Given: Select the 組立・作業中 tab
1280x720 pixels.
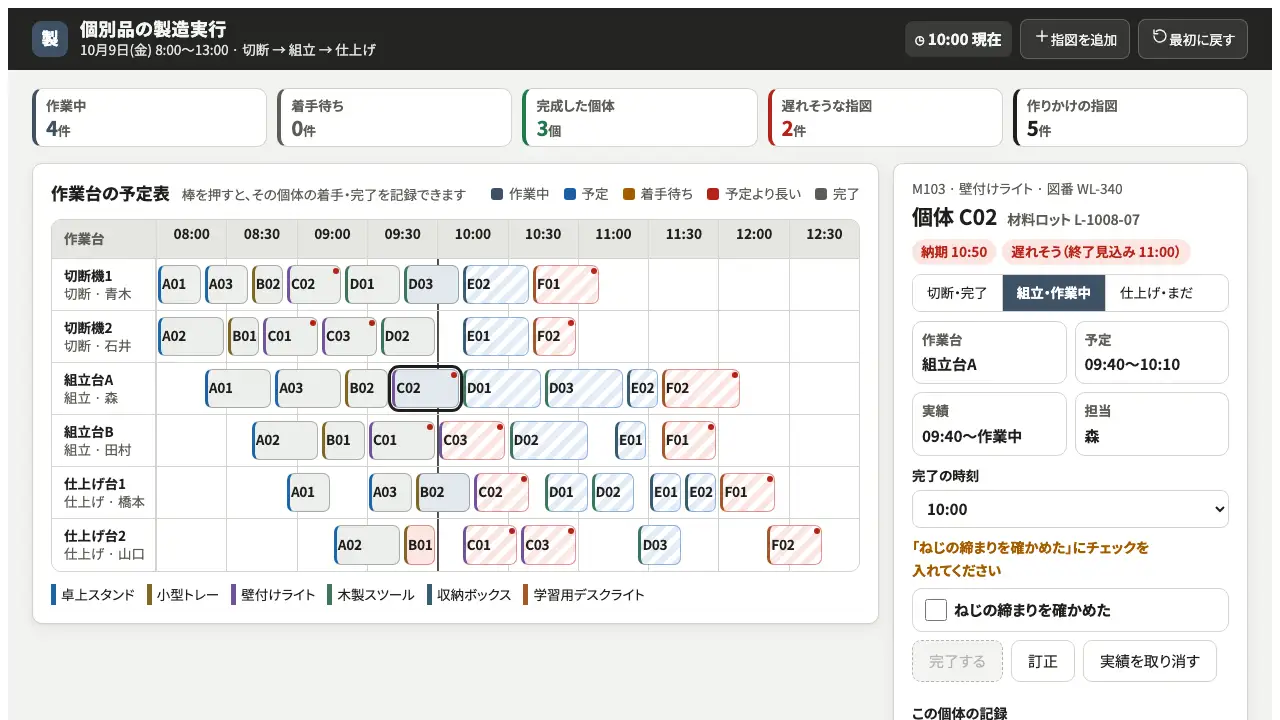Looking at the screenshot, I should [x=1054, y=293].
